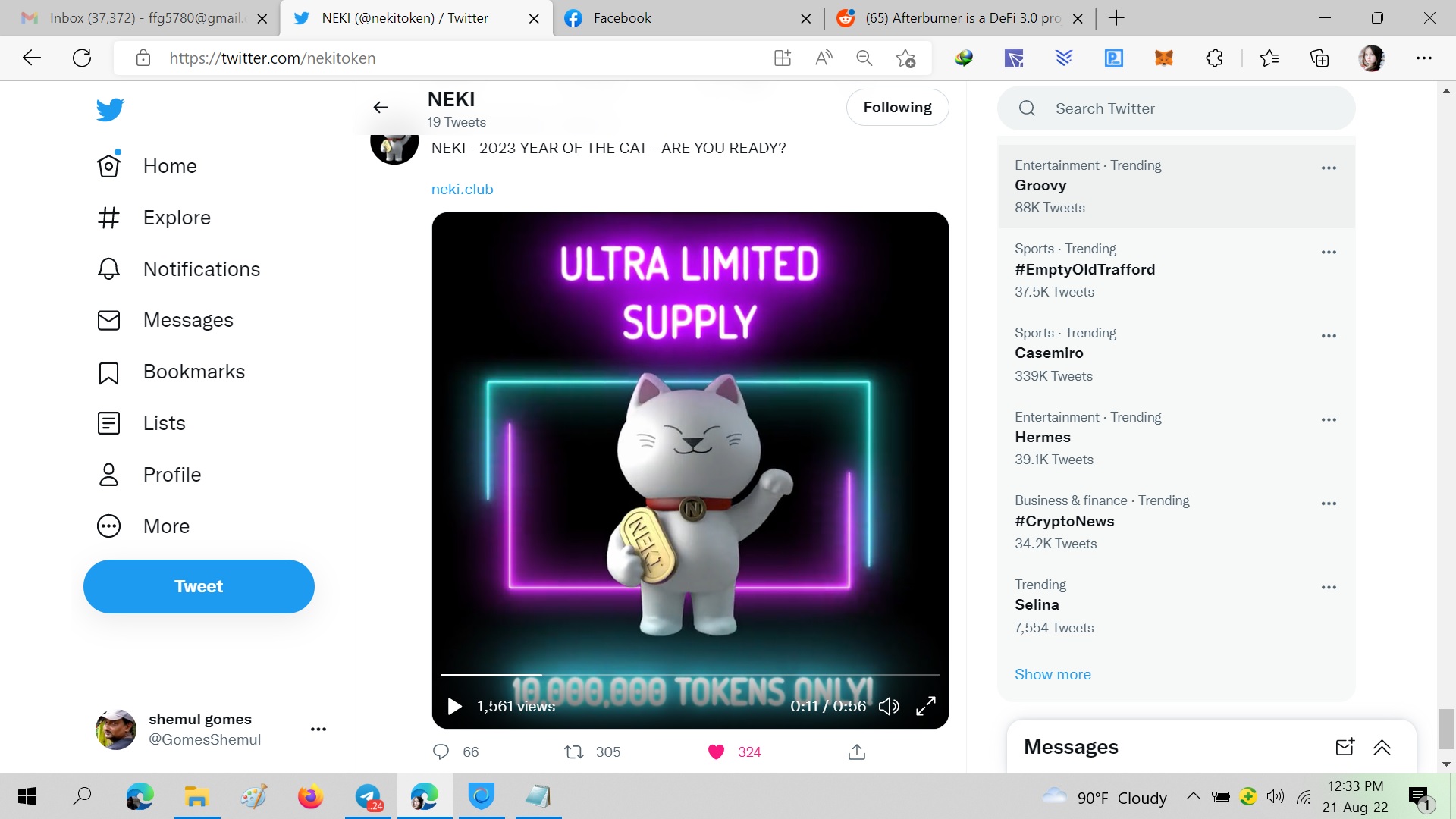Open the More menu in sidebar
This screenshot has height=819, width=1456.
pos(143,526)
